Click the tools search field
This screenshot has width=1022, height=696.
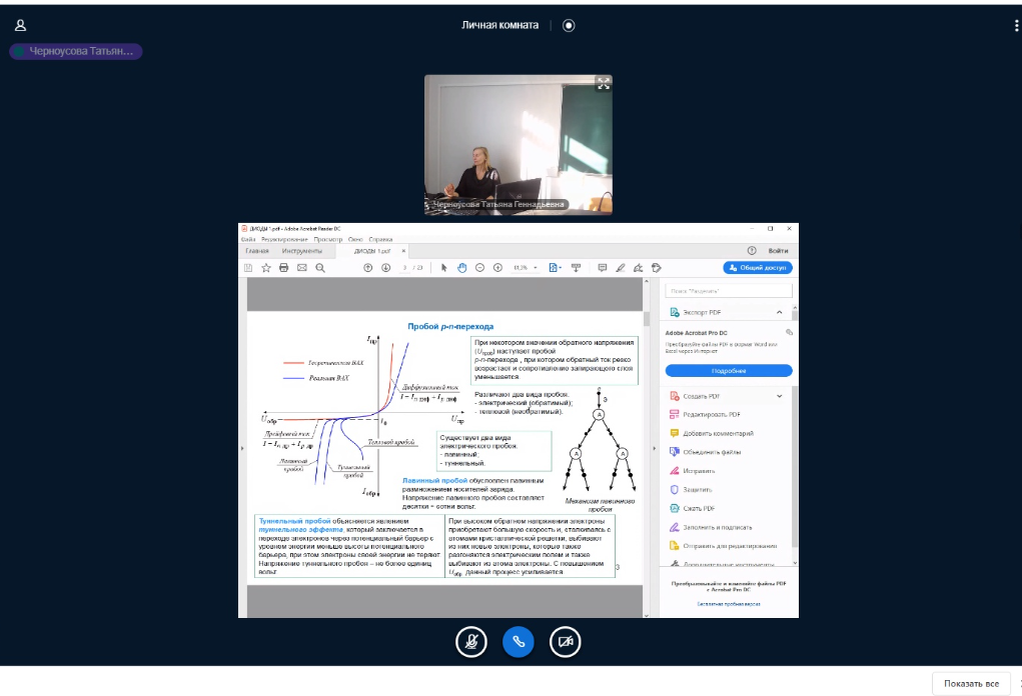pyautogui.click(x=729, y=291)
